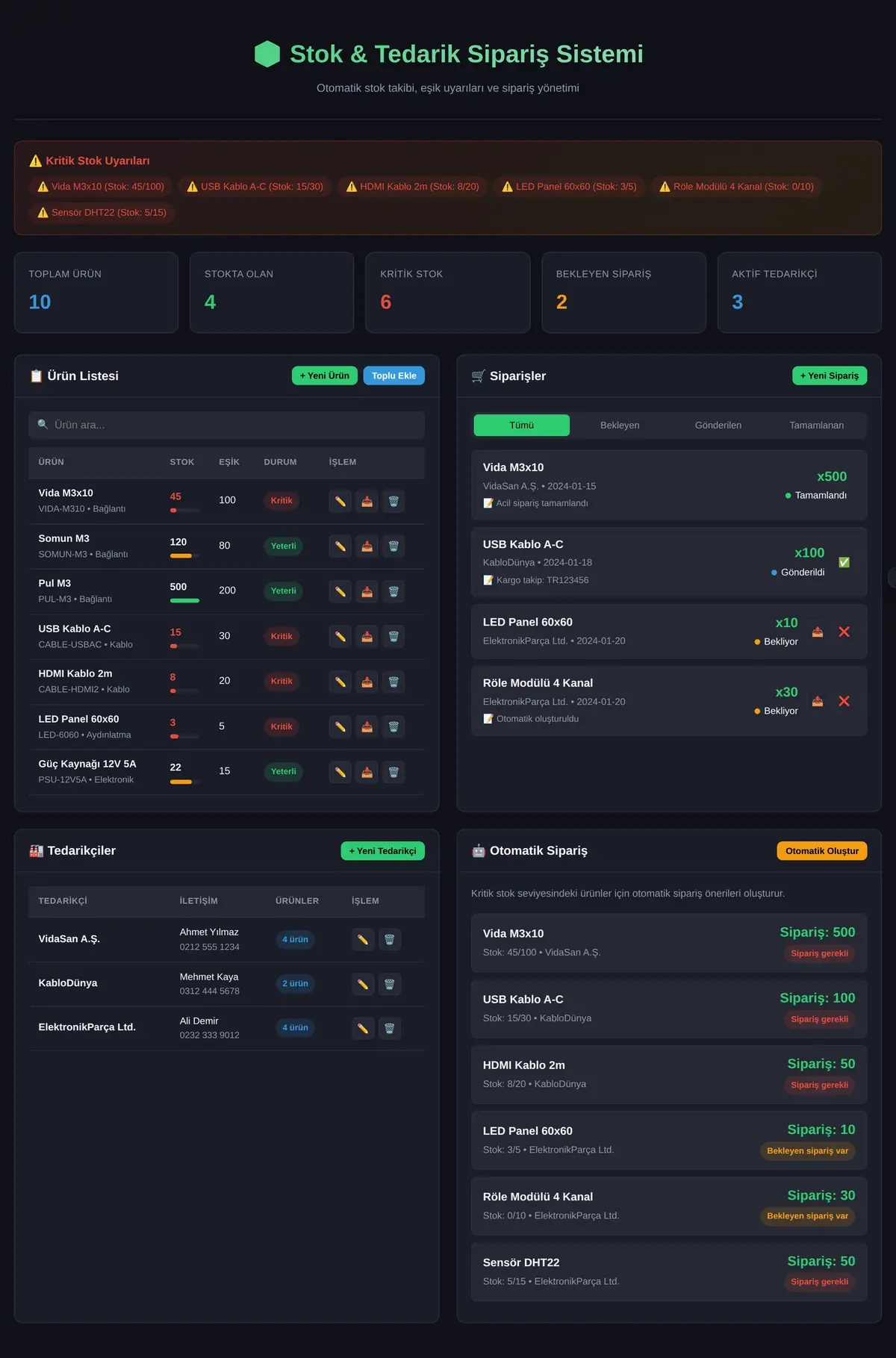Select the Sensör DHT22 auto-order suggestion
Viewport: 896px width, 1358px height.
(x=669, y=1272)
